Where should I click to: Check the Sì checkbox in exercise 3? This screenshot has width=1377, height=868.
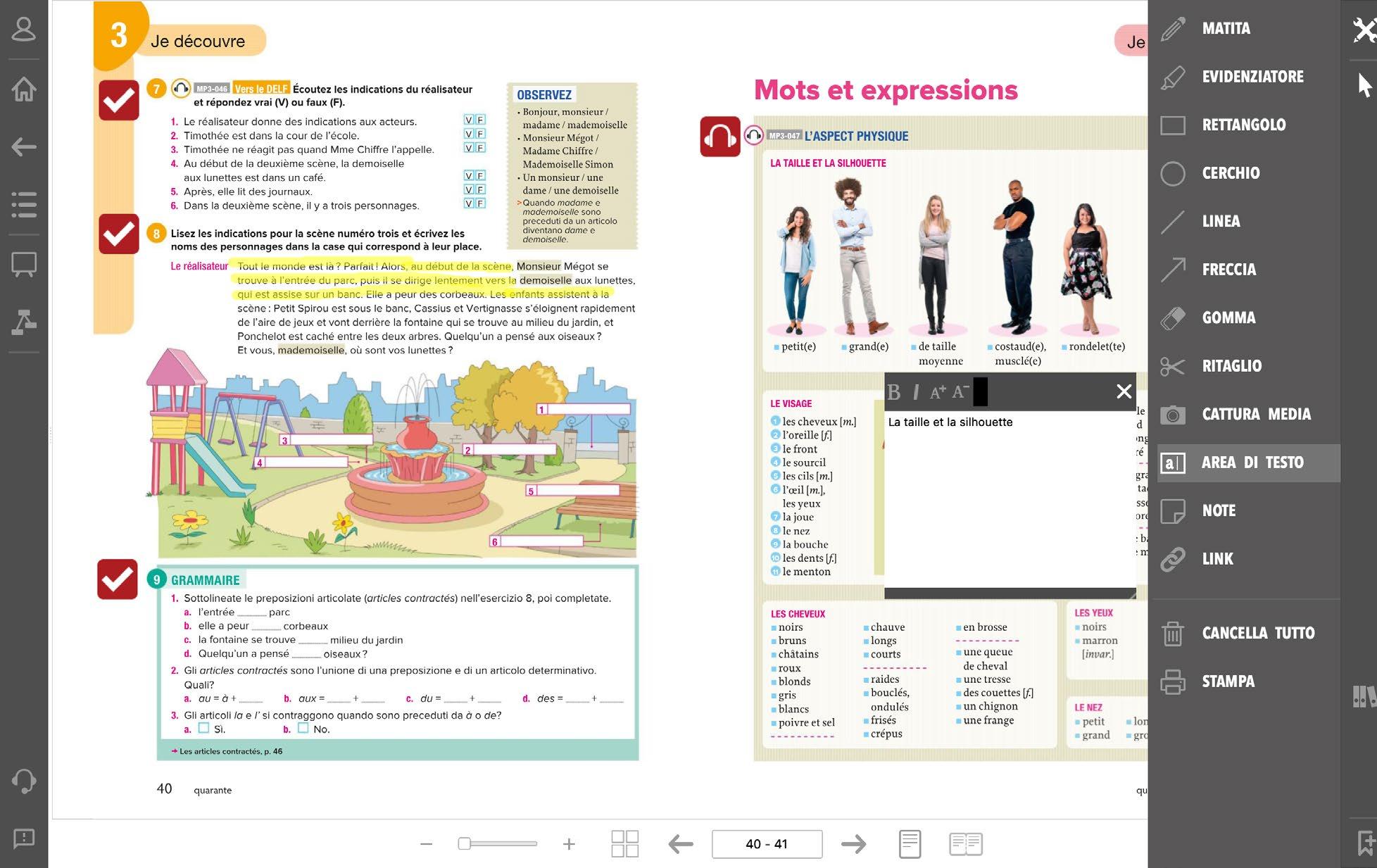click(x=204, y=729)
